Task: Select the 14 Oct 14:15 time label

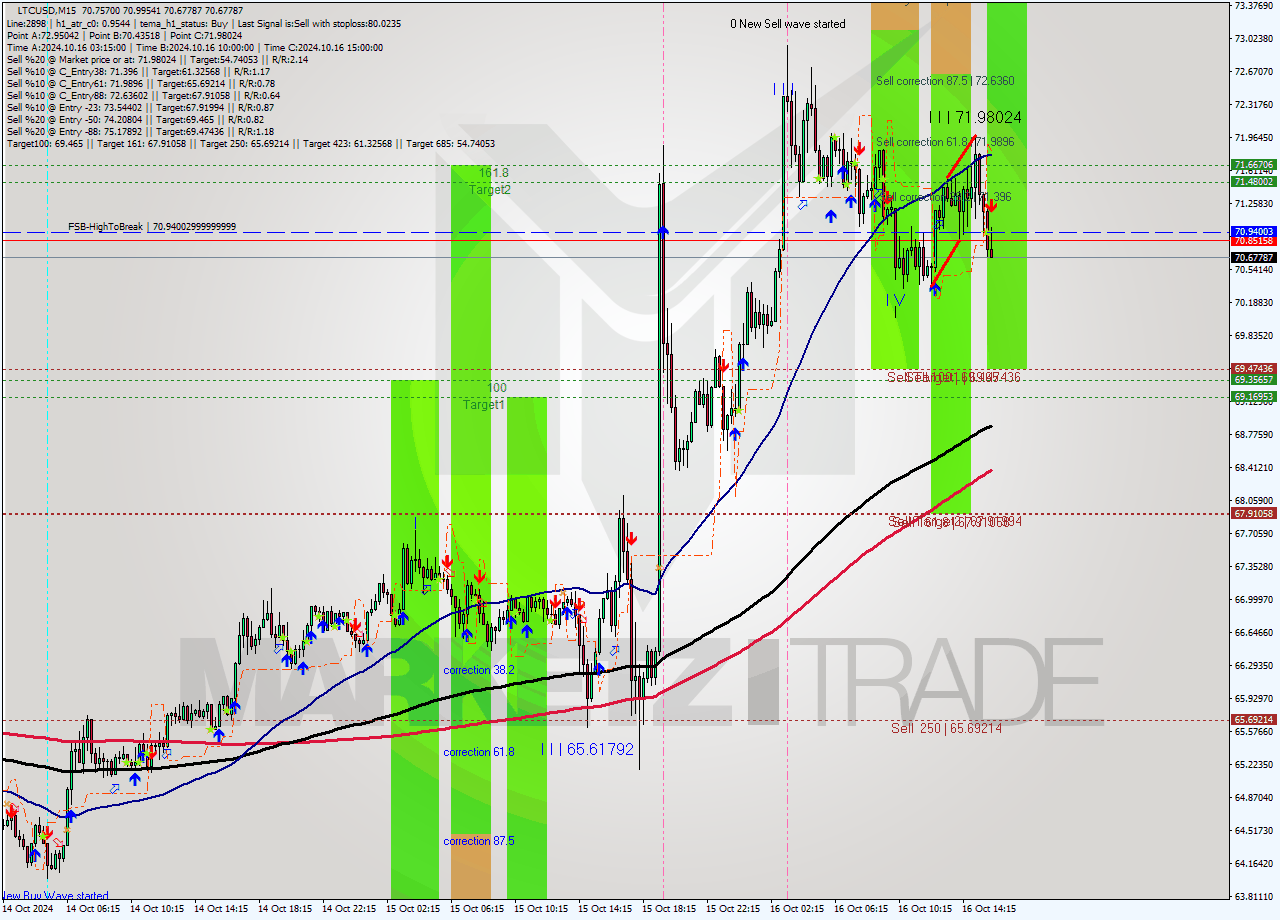Action: [221, 909]
